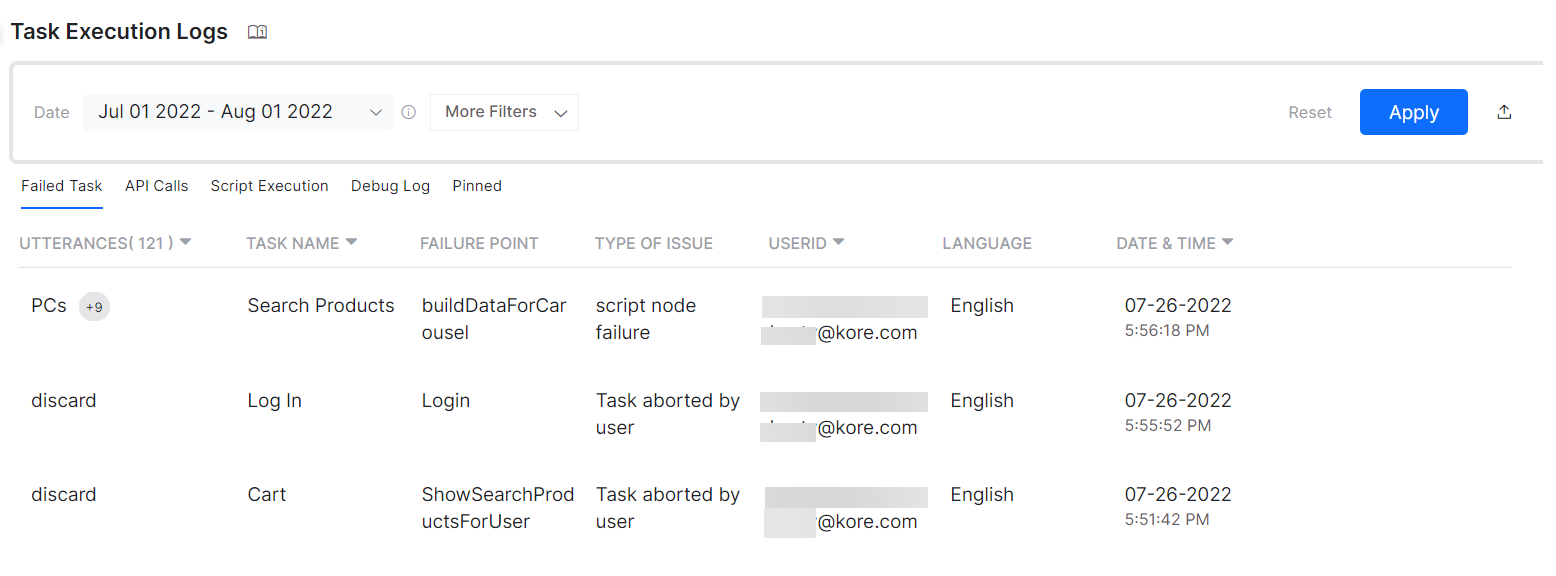Select the Search Products failed task row

(x=320, y=305)
